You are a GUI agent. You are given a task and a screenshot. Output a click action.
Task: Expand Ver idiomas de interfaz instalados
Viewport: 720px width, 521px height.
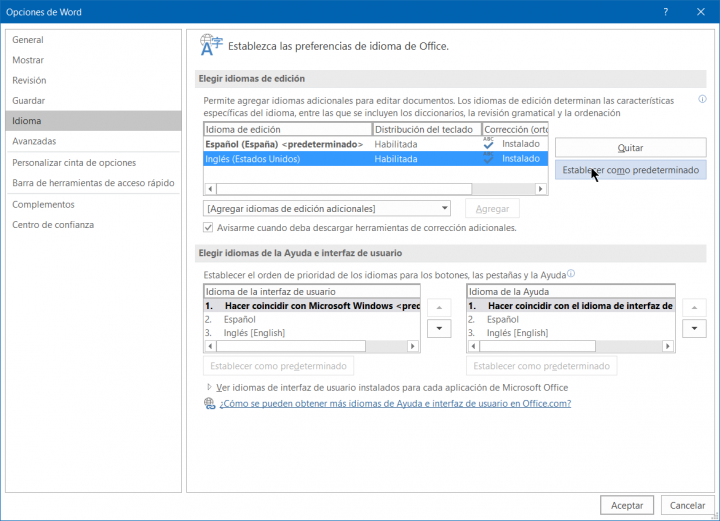tap(209, 387)
